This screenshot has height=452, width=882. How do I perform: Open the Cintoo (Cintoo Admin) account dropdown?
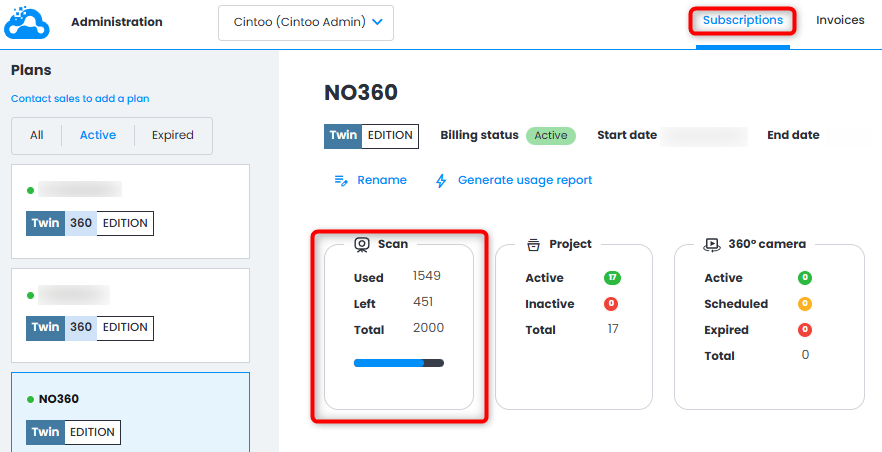pos(306,23)
